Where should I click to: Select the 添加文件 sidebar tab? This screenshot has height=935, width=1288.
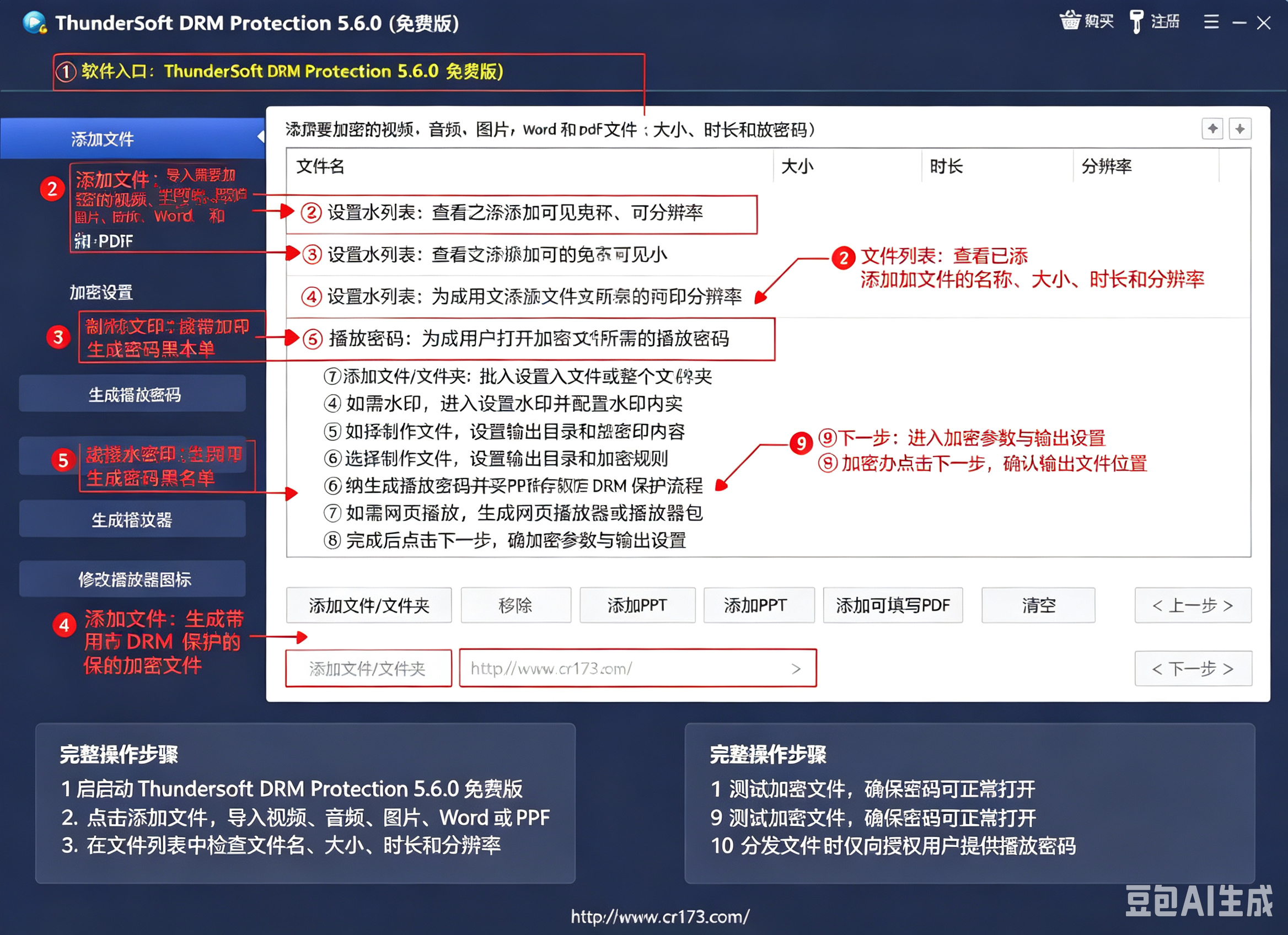[x=132, y=138]
